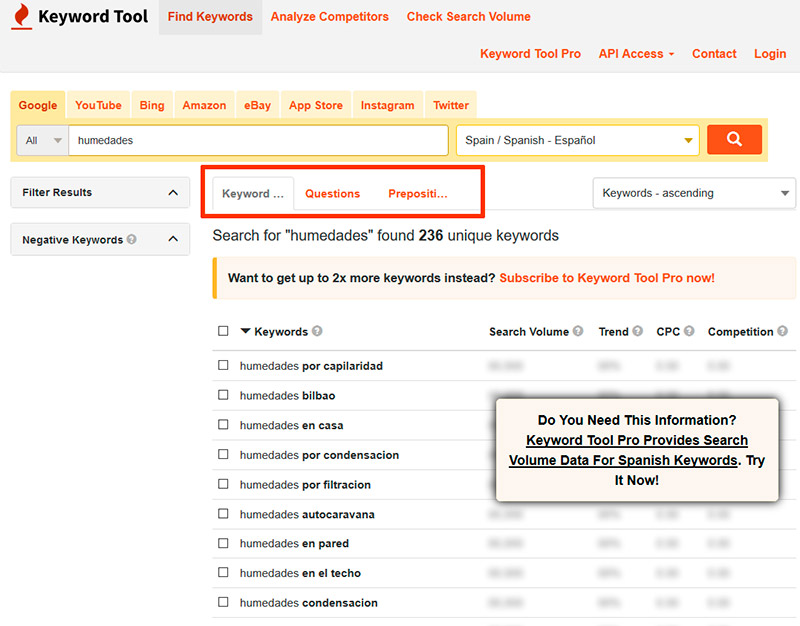Viewport: 800px width, 626px height.
Task: Check the "humedades bilbao" checkbox
Action: tap(223, 396)
